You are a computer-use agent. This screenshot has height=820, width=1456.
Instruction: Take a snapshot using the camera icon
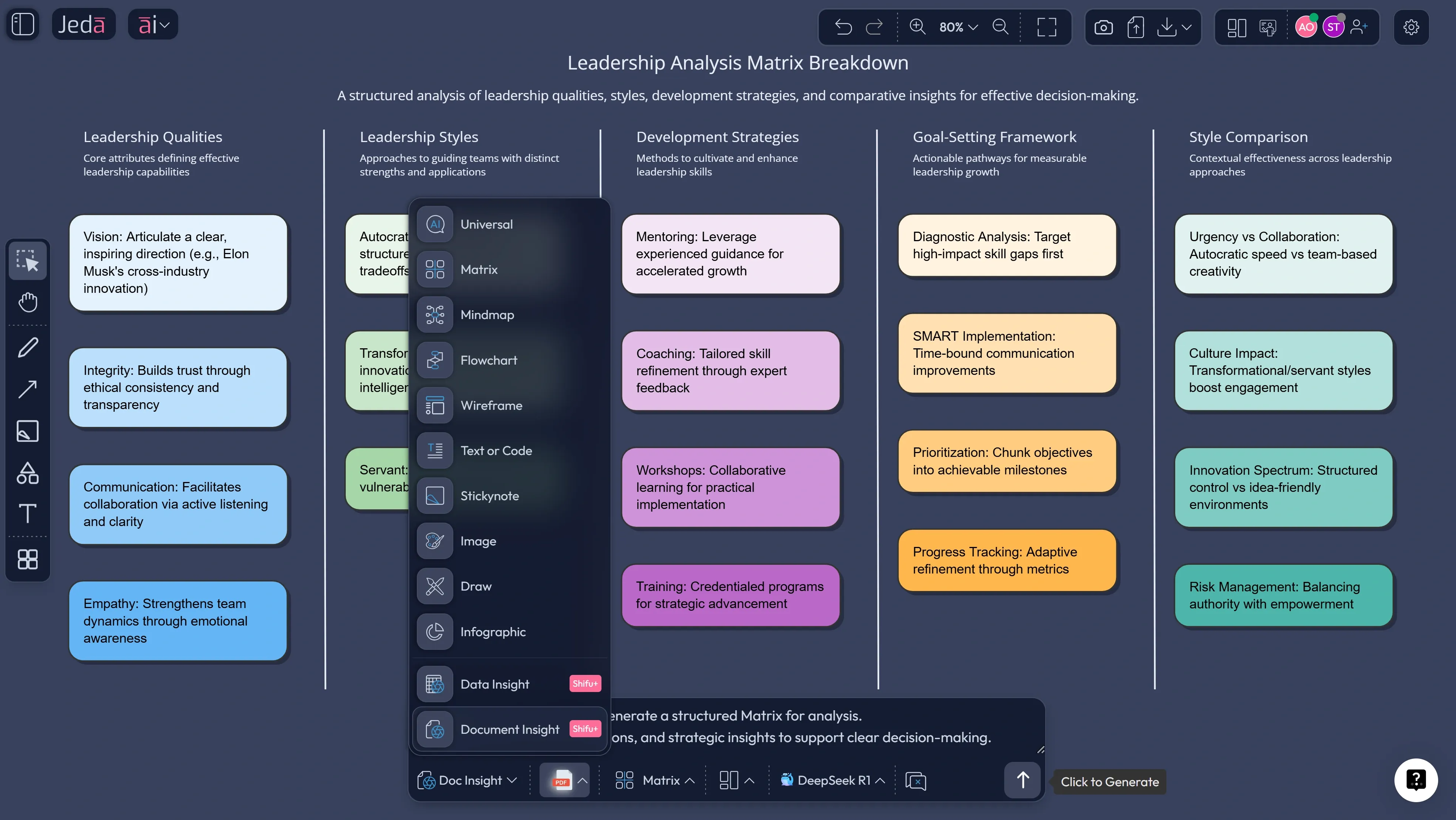click(x=1103, y=27)
